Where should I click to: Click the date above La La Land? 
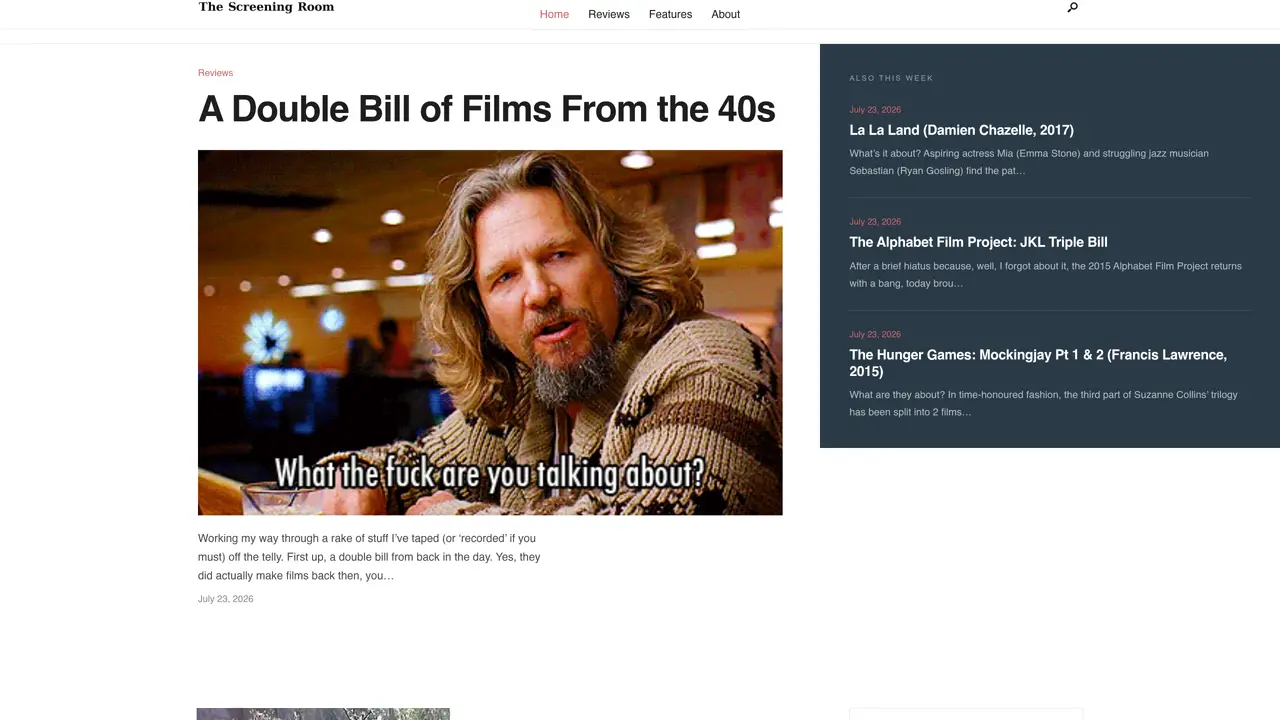pyautogui.click(x=875, y=110)
